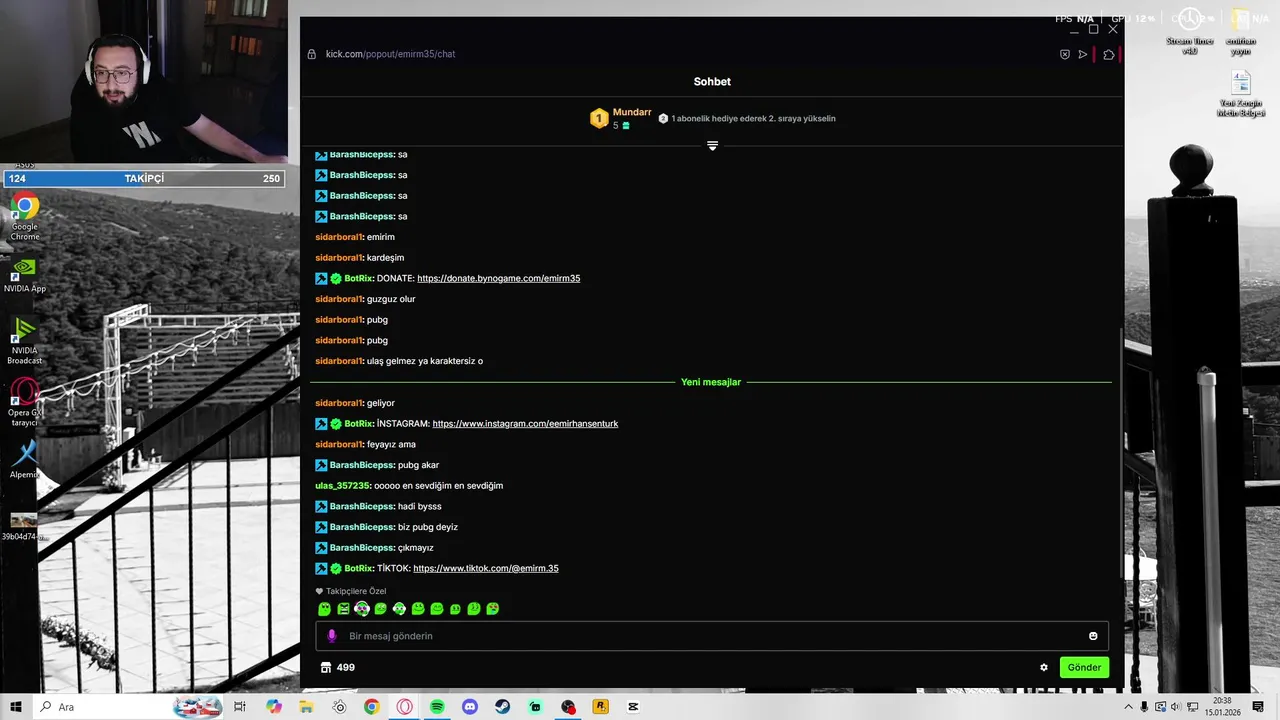Viewport: 1280px width, 720px height.
Task: Open the tiktok.com/@emirm.35 link
Action: point(485,568)
